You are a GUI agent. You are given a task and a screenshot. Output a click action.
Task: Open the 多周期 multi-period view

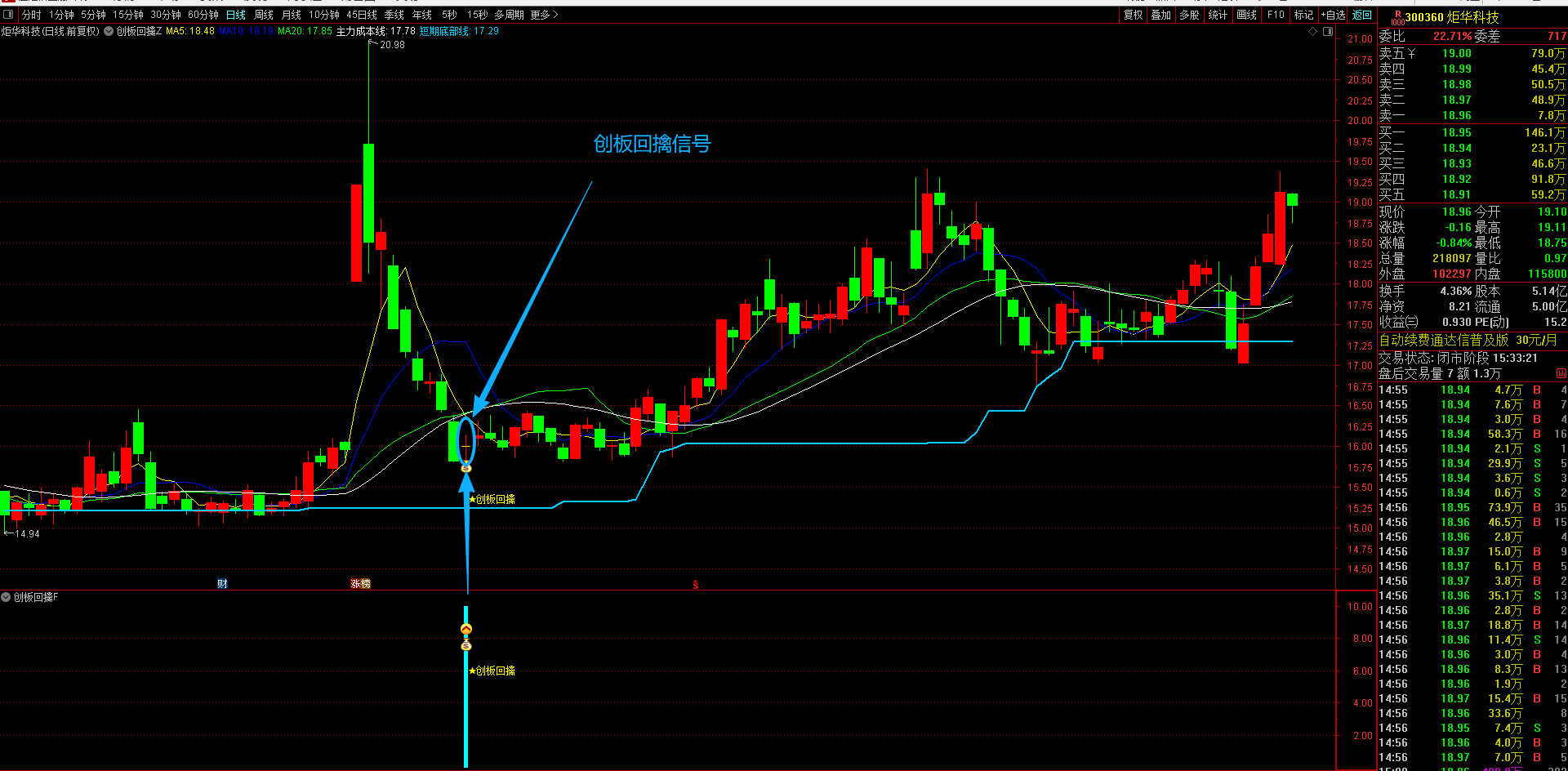509,15
